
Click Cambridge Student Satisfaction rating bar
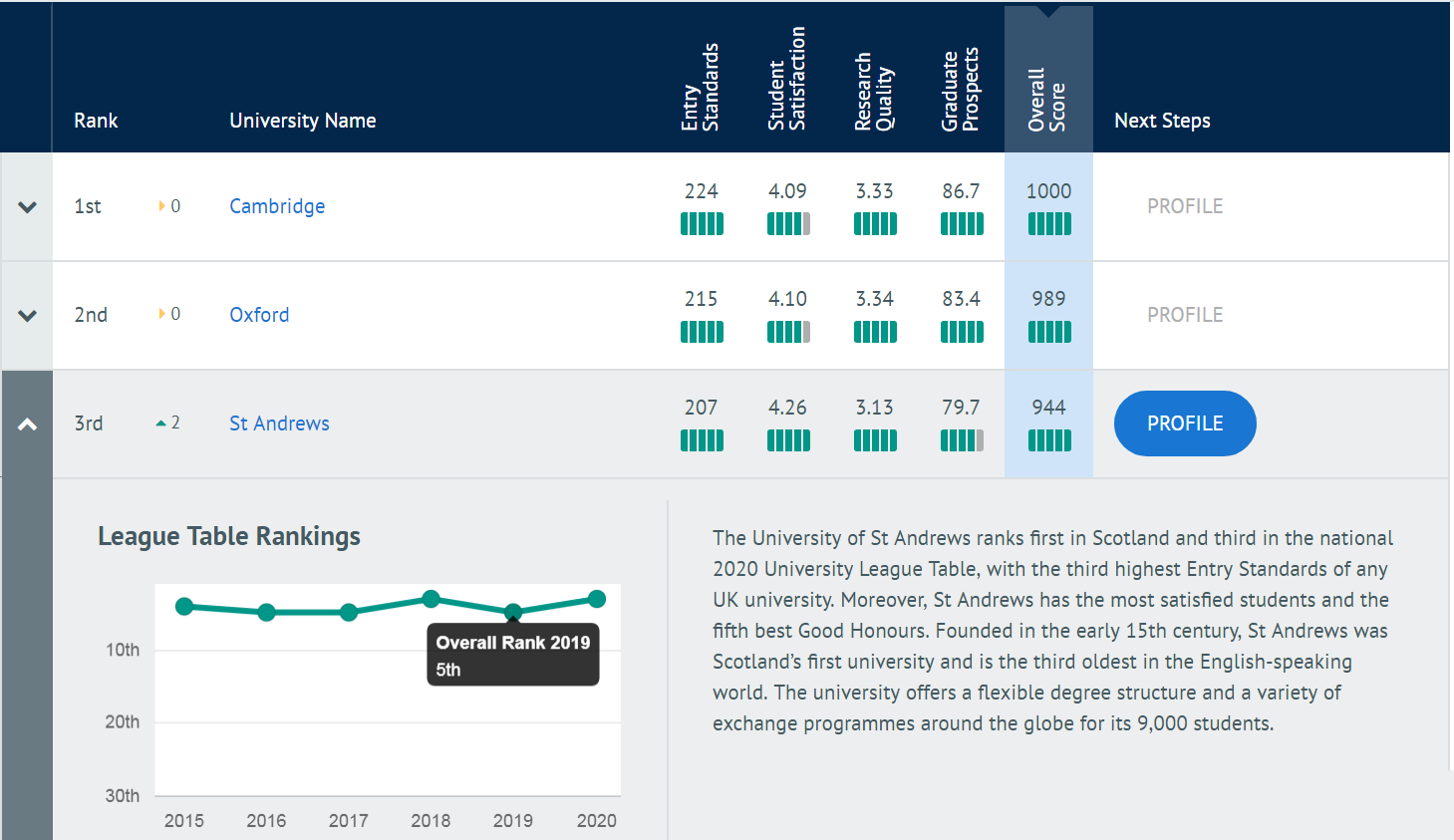(787, 224)
